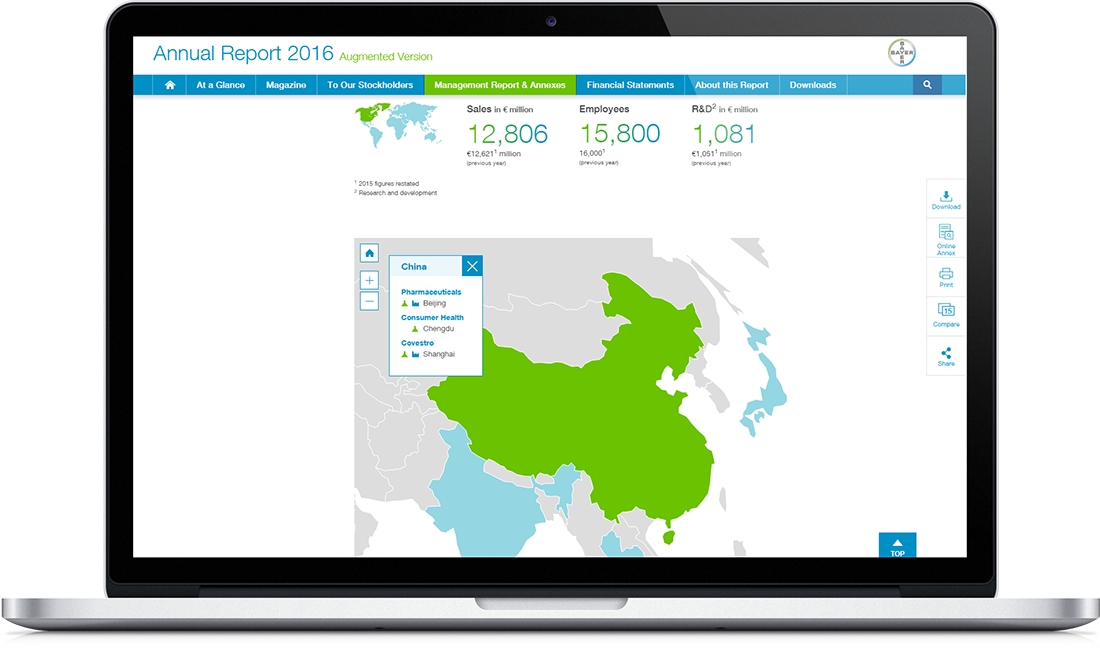Image resolution: width=1100 pixels, height=650 pixels.
Task: Click the Sales figure 12,806
Action: coord(507,134)
